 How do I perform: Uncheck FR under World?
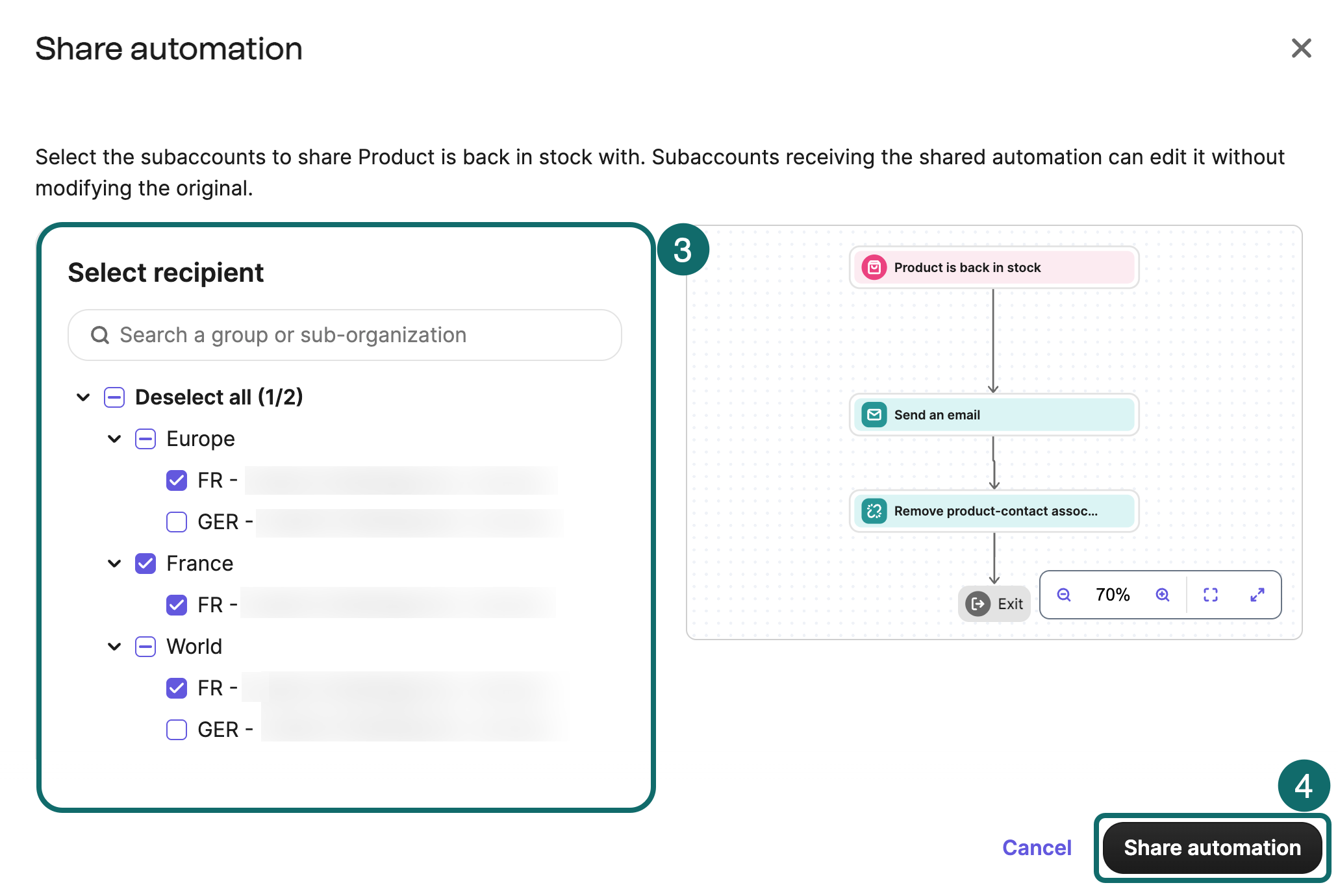(177, 688)
